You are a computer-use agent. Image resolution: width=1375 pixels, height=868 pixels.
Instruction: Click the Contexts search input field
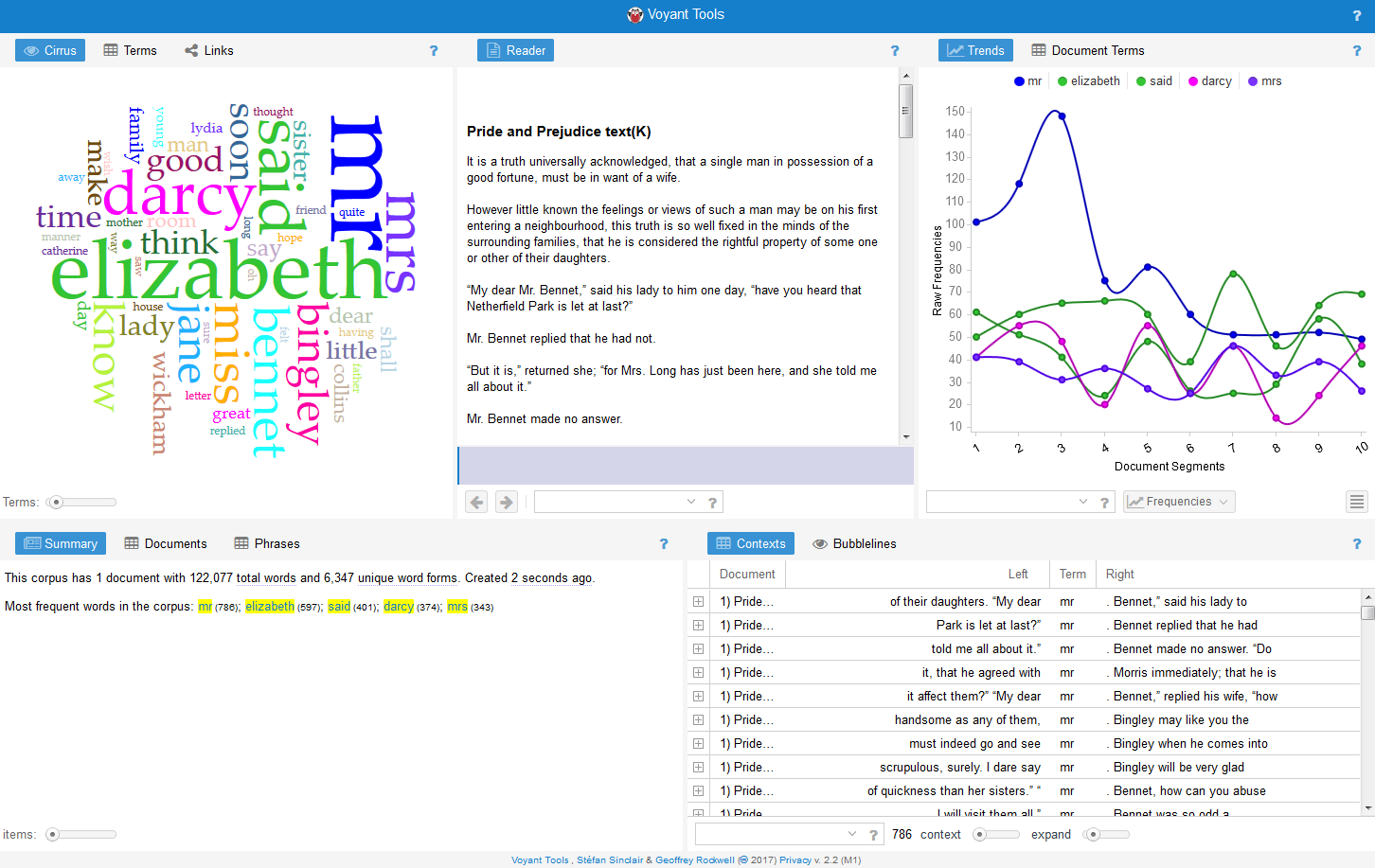pyautogui.click(x=770, y=834)
